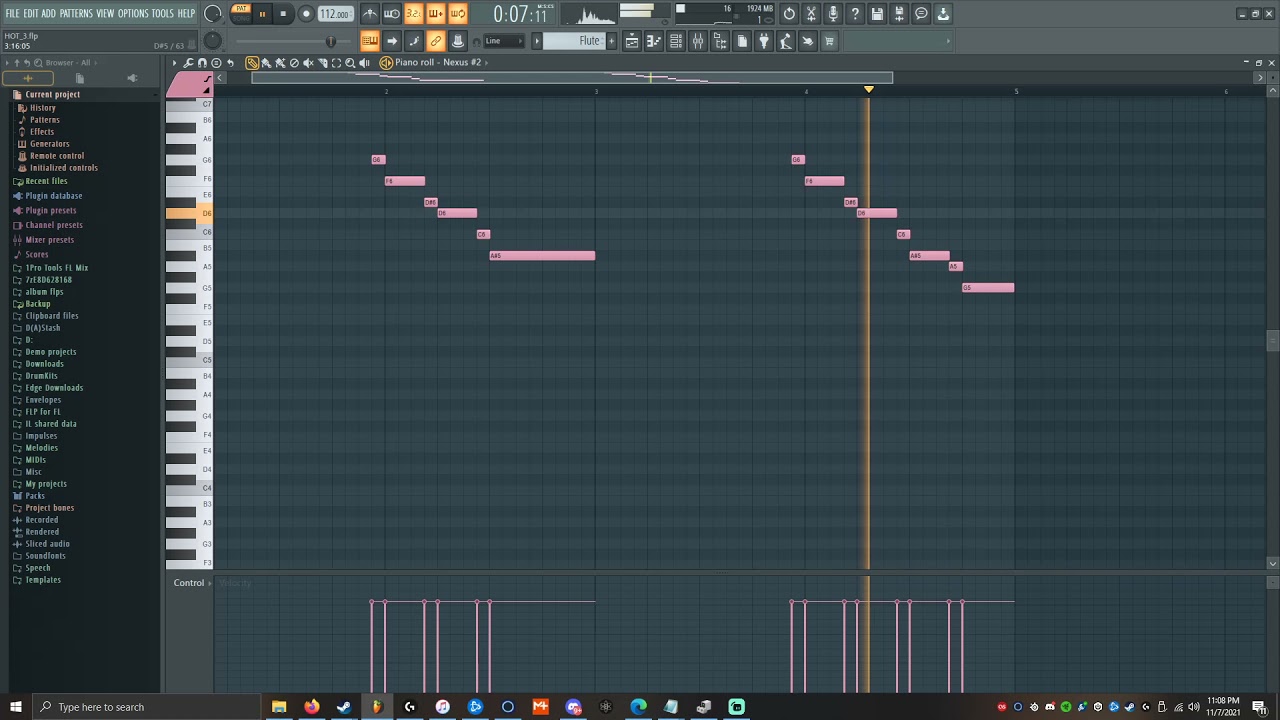Expand the Nexus #2 target channel arrow
The image size is (1280, 720).
click(487, 63)
